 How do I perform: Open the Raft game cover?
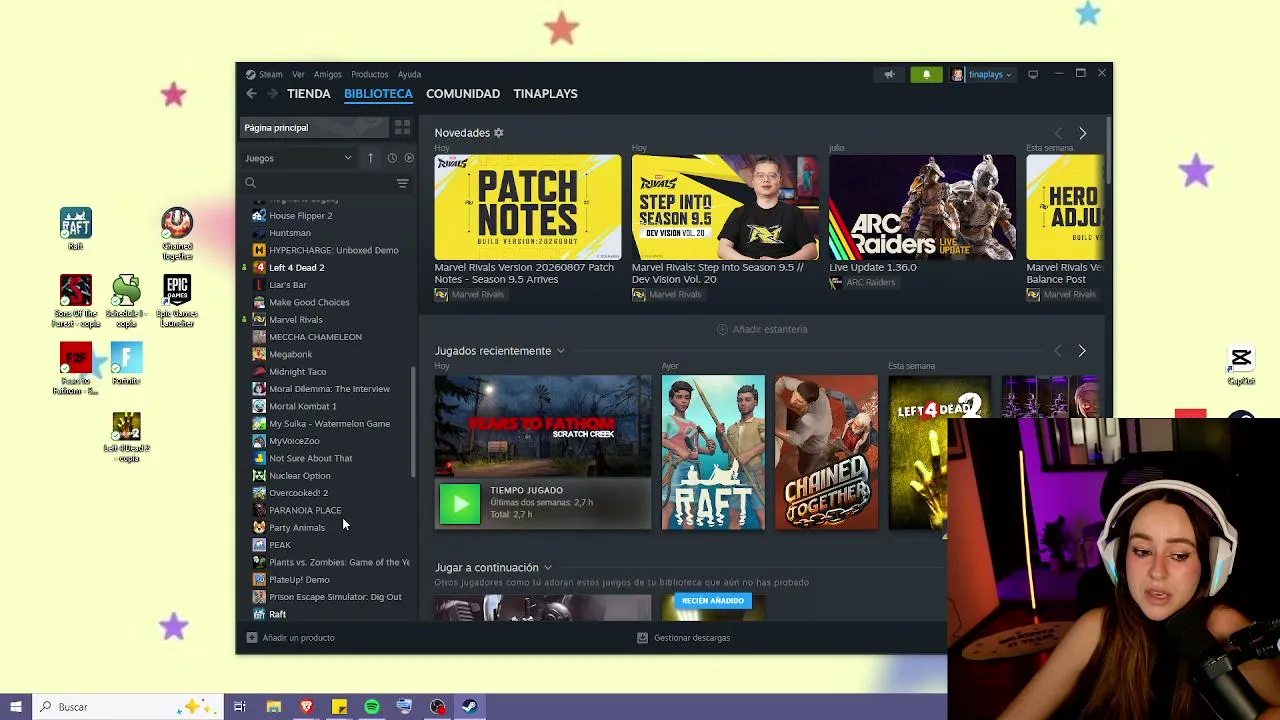713,452
